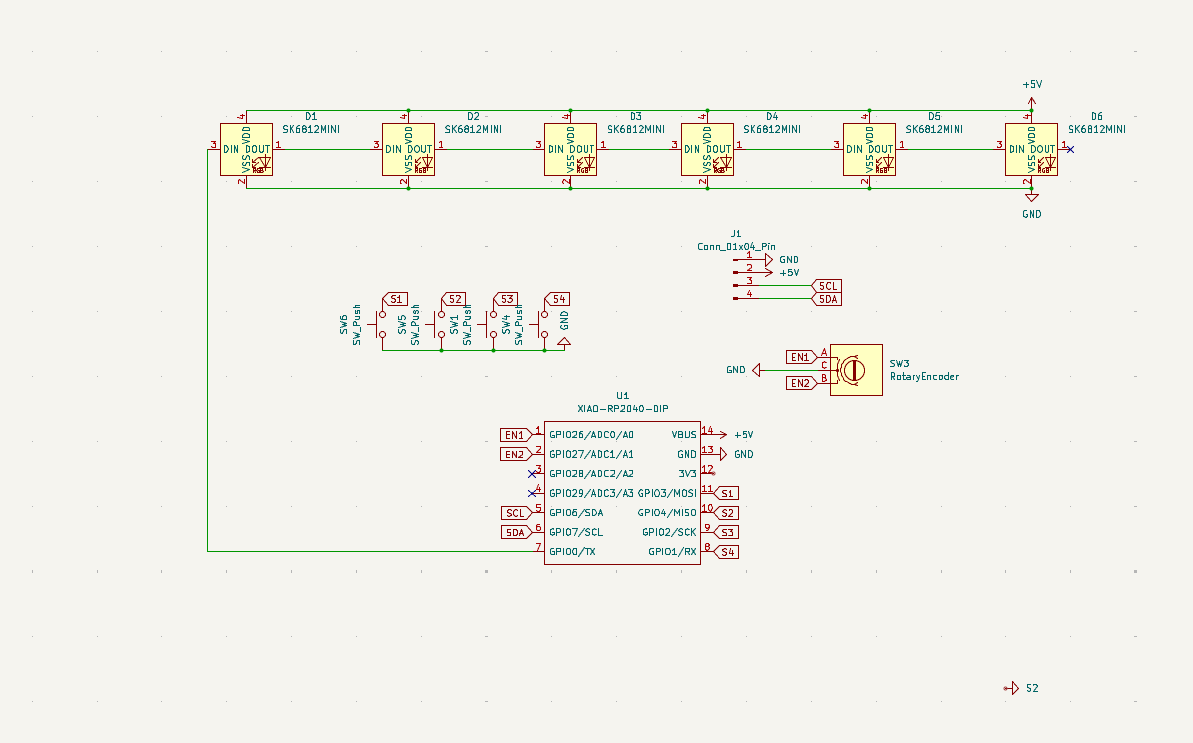Click the EN1 label beside the rotary encoder
The image size is (1193, 743).
[x=800, y=355]
